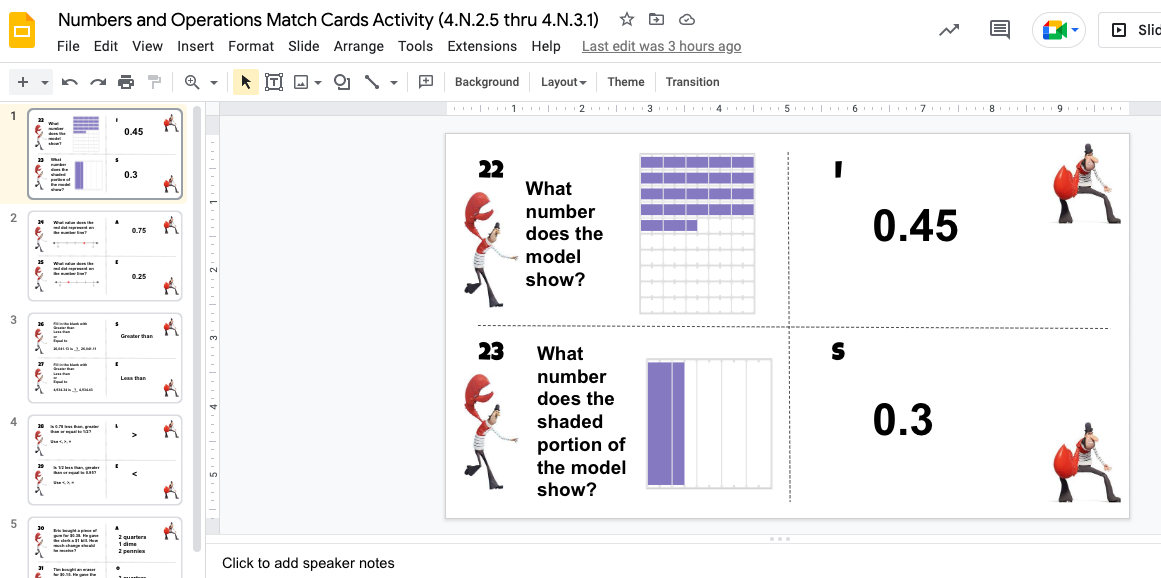This screenshot has height=578, width=1161.
Task: Open the Theme panel
Action: click(626, 81)
